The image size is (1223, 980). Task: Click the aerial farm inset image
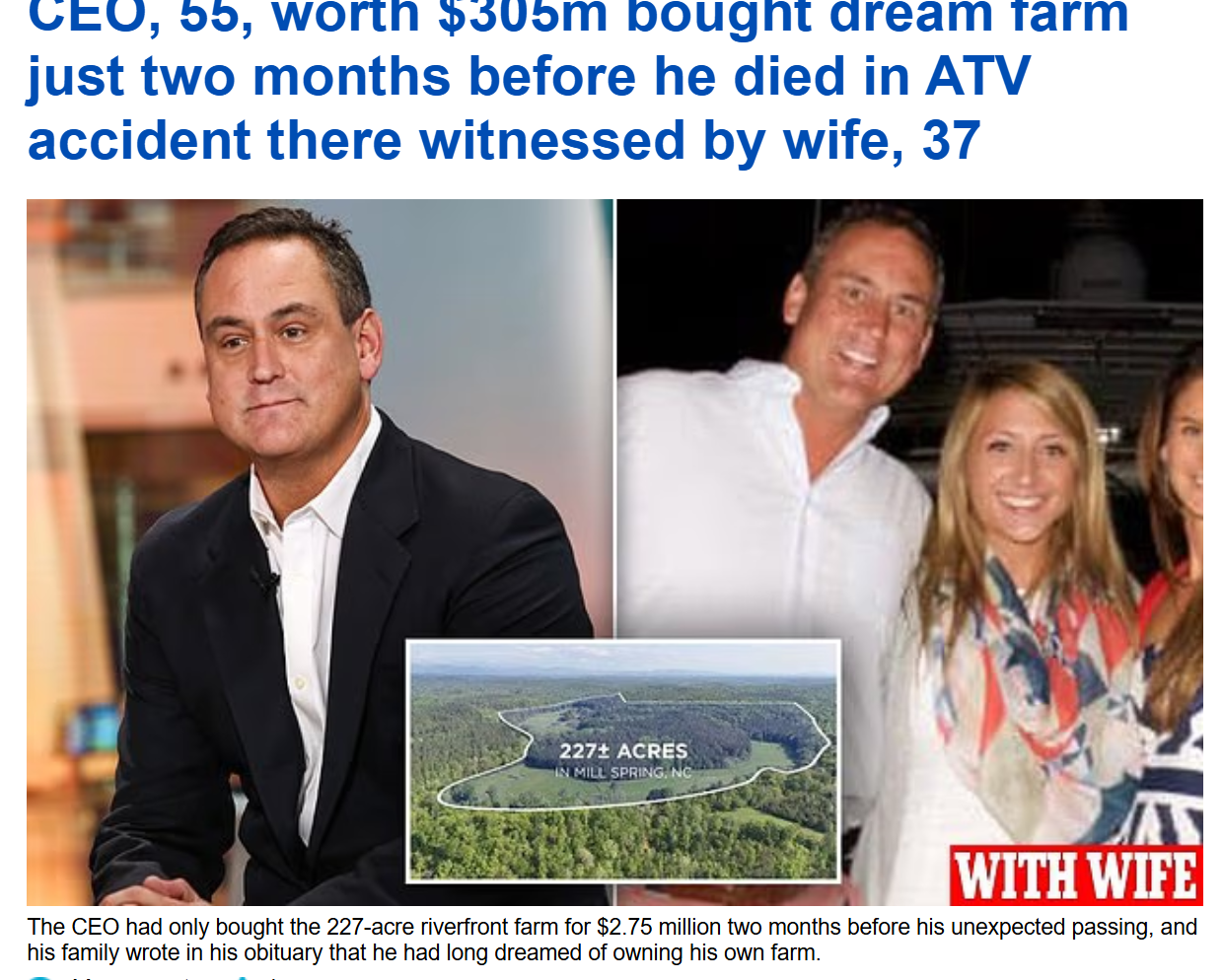(x=623, y=761)
